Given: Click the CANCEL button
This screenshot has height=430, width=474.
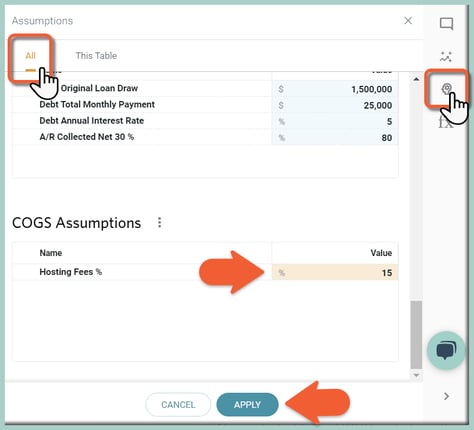Looking at the screenshot, I should 178,405.
